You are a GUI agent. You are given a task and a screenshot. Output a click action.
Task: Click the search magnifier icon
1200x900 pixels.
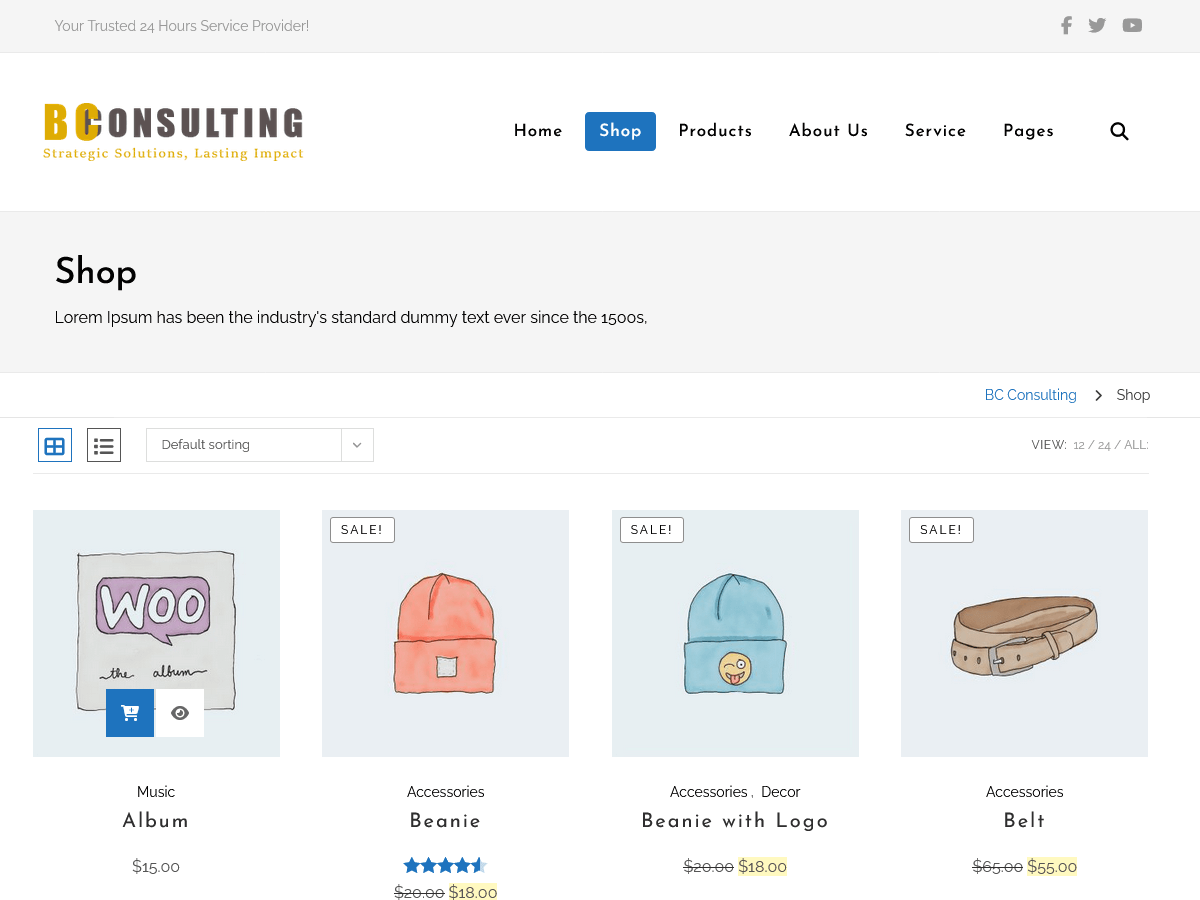(x=1119, y=131)
